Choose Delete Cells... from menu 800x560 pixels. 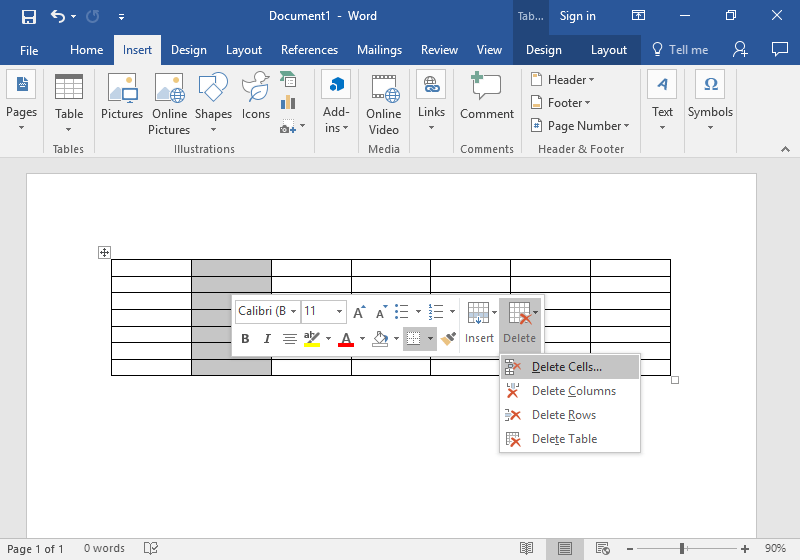click(570, 367)
